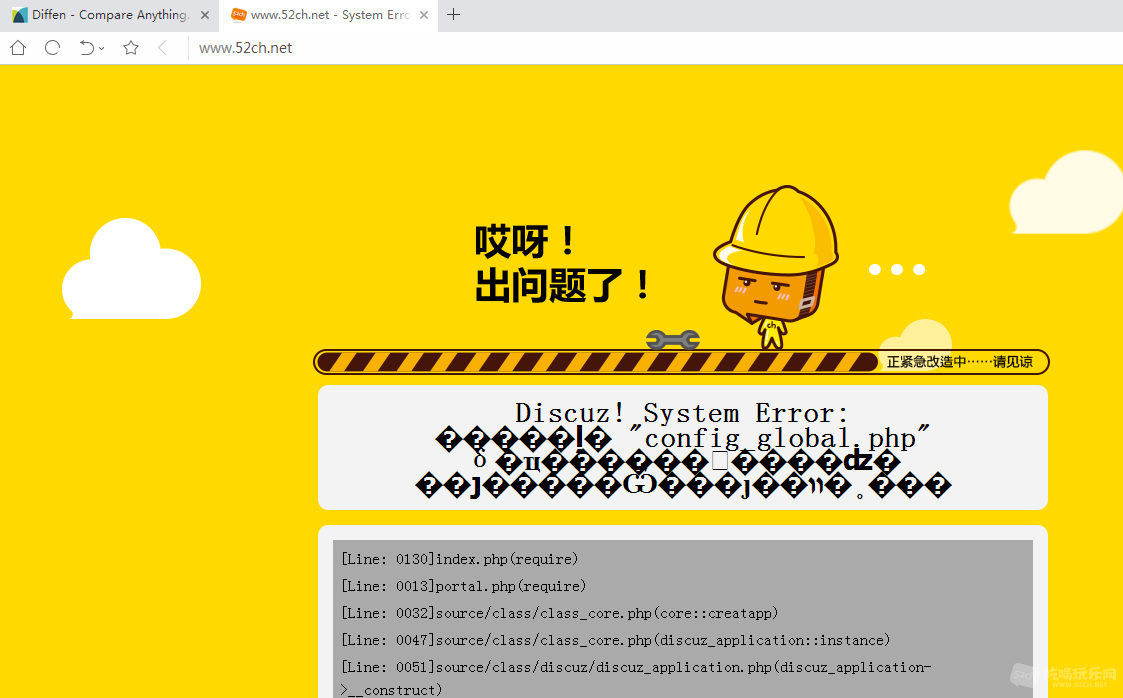Close the Diffen tab
Screen dimensions: 1123x698
pyautogui.click(x=205, y=15)
